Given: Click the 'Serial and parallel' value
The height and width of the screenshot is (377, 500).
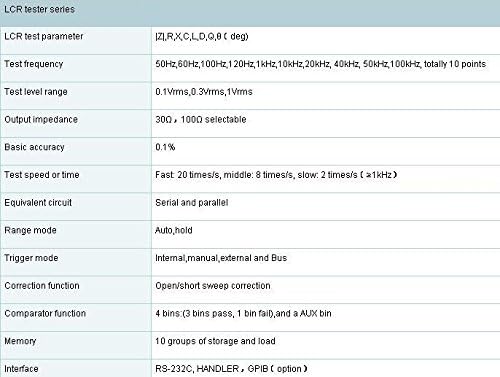Looking at the screenshot, I should [x=192, y=202].
